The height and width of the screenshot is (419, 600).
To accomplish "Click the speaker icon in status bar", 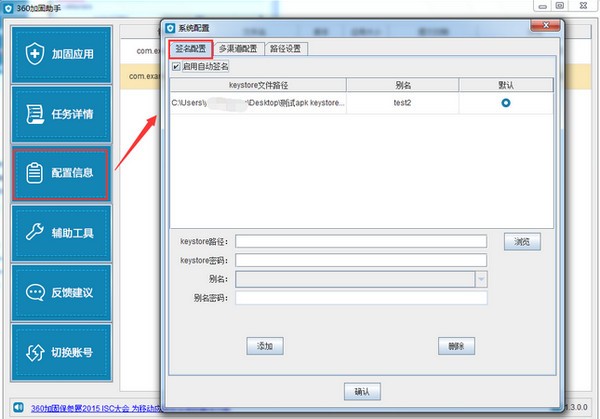I will (19, 408).
